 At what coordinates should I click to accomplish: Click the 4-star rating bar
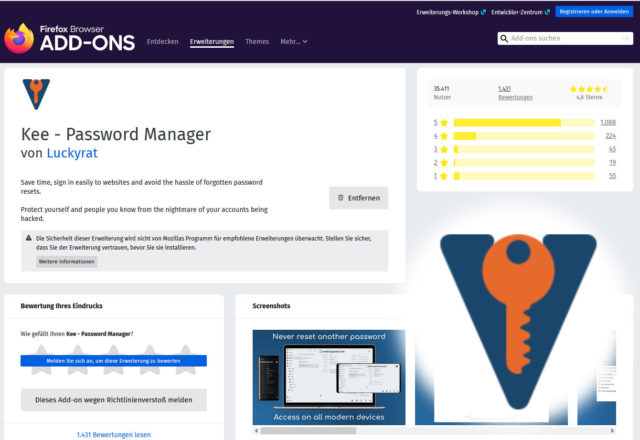[524, 136]
